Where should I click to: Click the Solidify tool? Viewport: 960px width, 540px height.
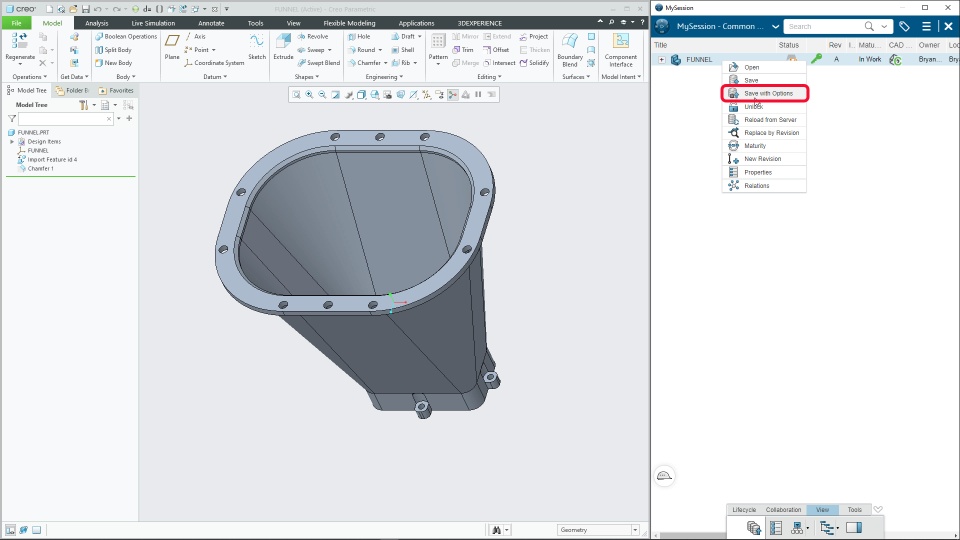534,63
